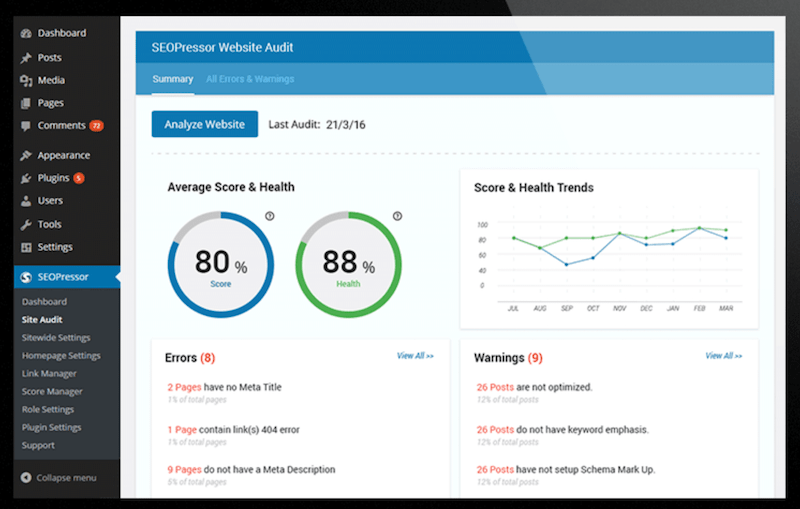Open the Posts menu

[x=49, y=58]
